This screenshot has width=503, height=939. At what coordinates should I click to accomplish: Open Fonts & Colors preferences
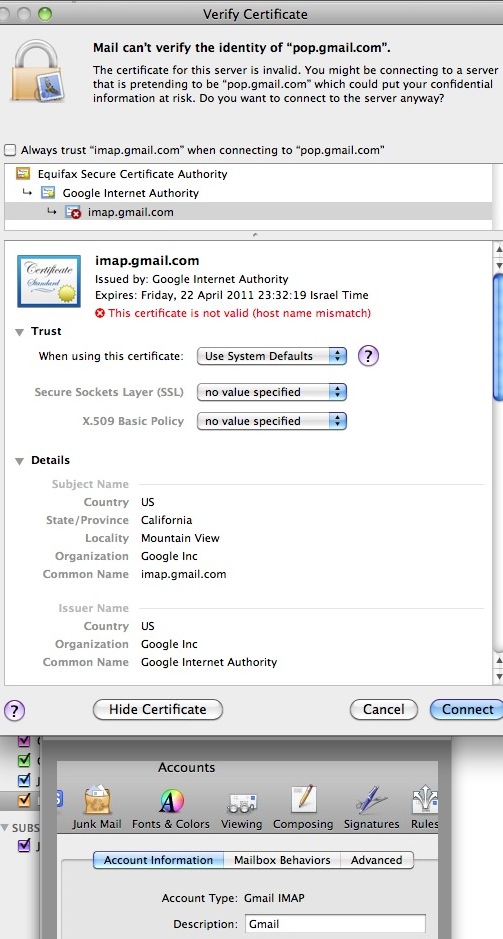click(171, 808)
